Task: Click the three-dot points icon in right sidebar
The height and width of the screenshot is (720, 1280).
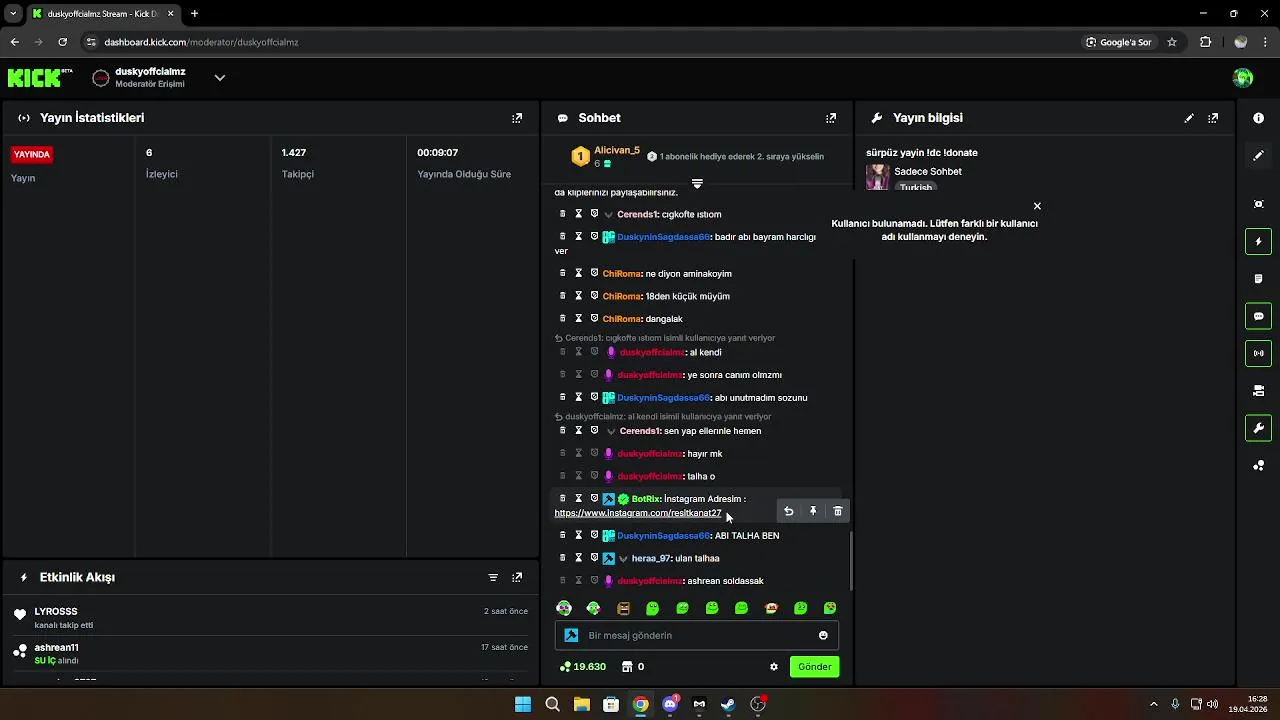Action: [1258, 466]
